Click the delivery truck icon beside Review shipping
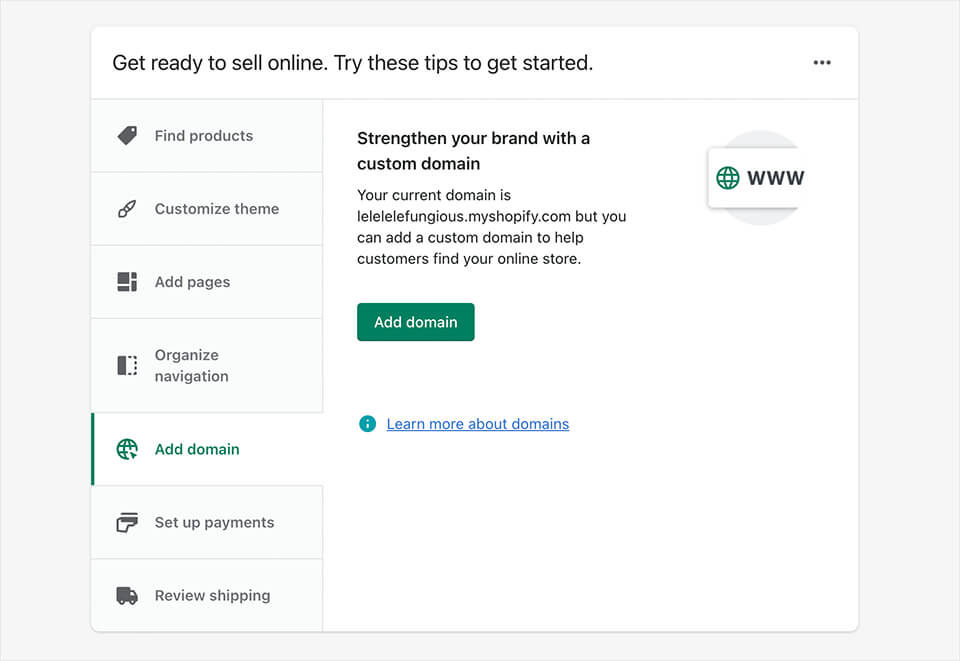This screenshot has width=960, height=661. point(127,596)
